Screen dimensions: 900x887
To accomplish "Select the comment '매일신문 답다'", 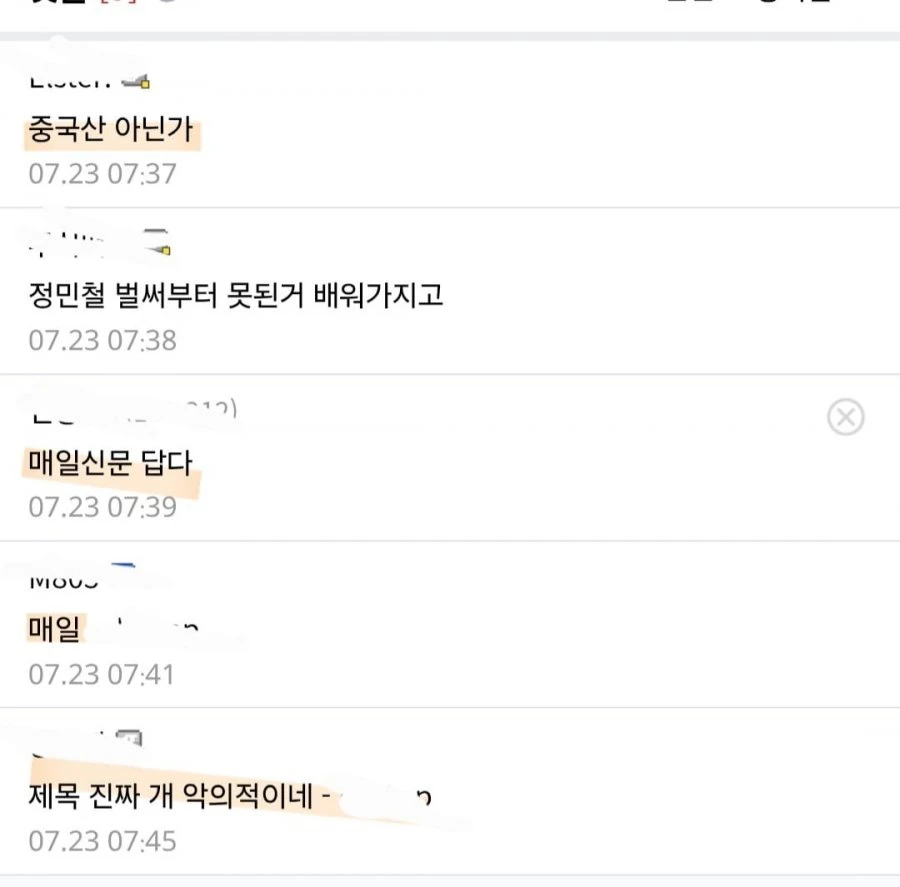I will coord(110,463).
